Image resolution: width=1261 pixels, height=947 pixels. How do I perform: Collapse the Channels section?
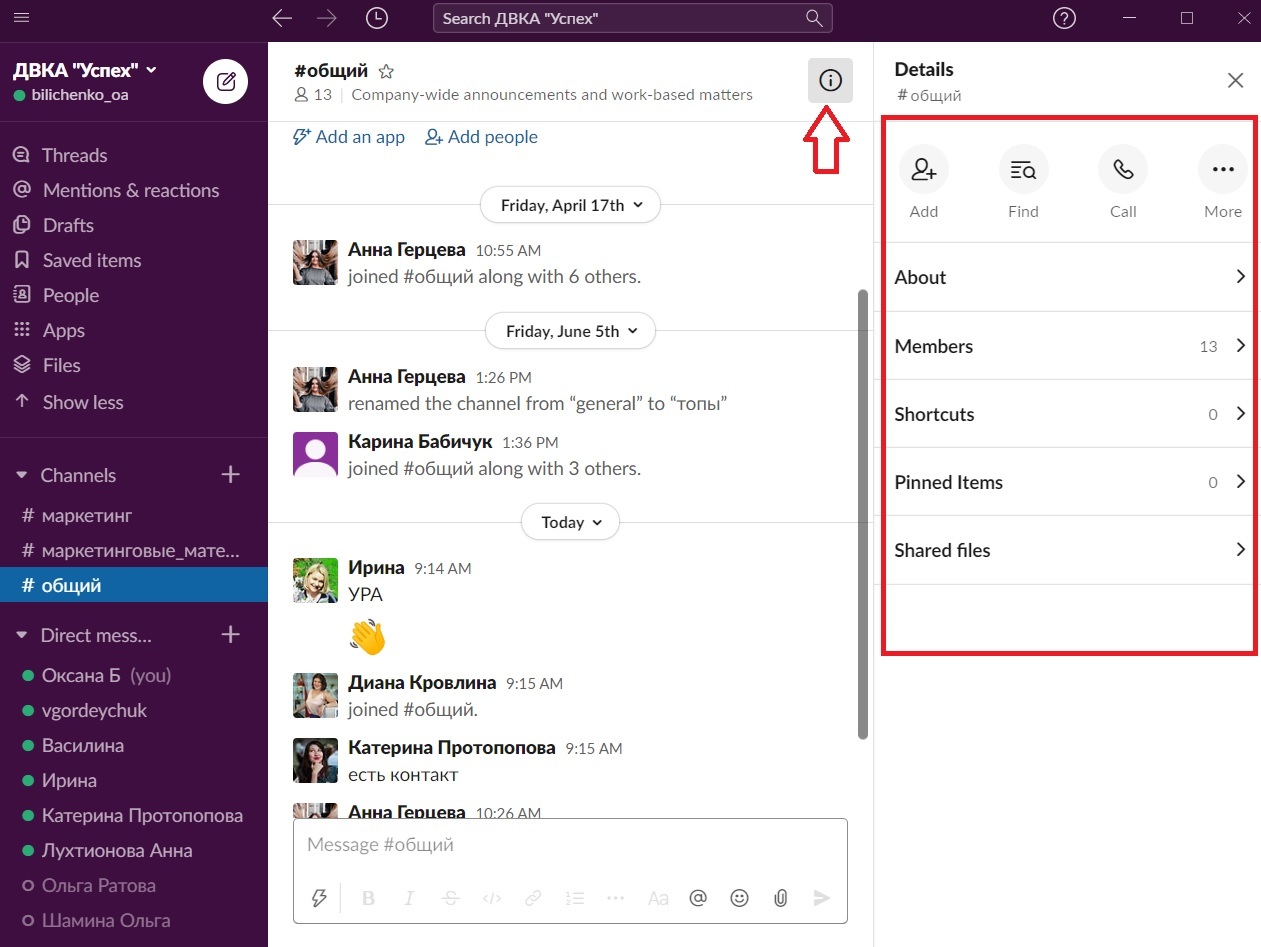click(x=21, y=476)
